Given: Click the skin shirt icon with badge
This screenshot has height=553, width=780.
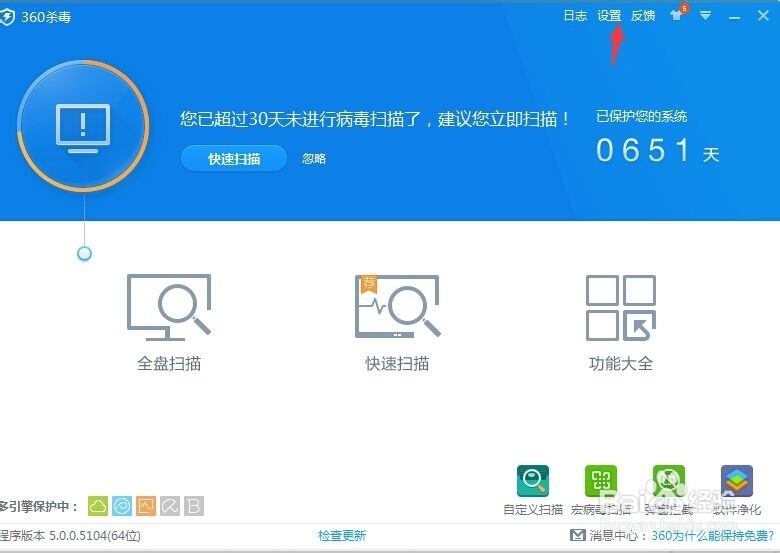Looking at the screenshot, I should 679,14.
